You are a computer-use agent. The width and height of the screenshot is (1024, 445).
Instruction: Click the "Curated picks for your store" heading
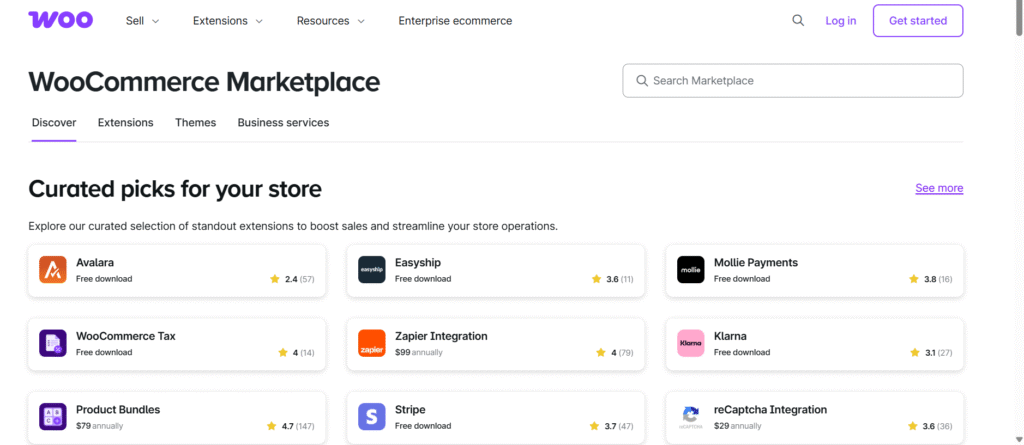175,190
